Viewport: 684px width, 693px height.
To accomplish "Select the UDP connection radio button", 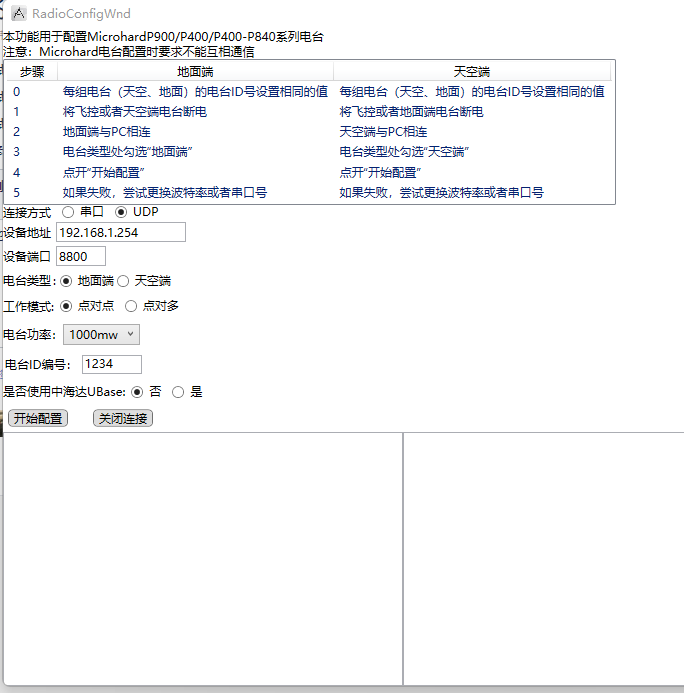I will pyautogui.click(x=121, y=212).
